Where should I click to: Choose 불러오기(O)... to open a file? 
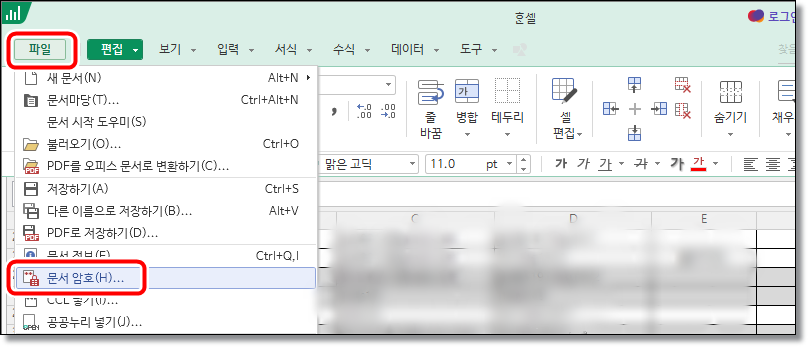pos(166,144)
